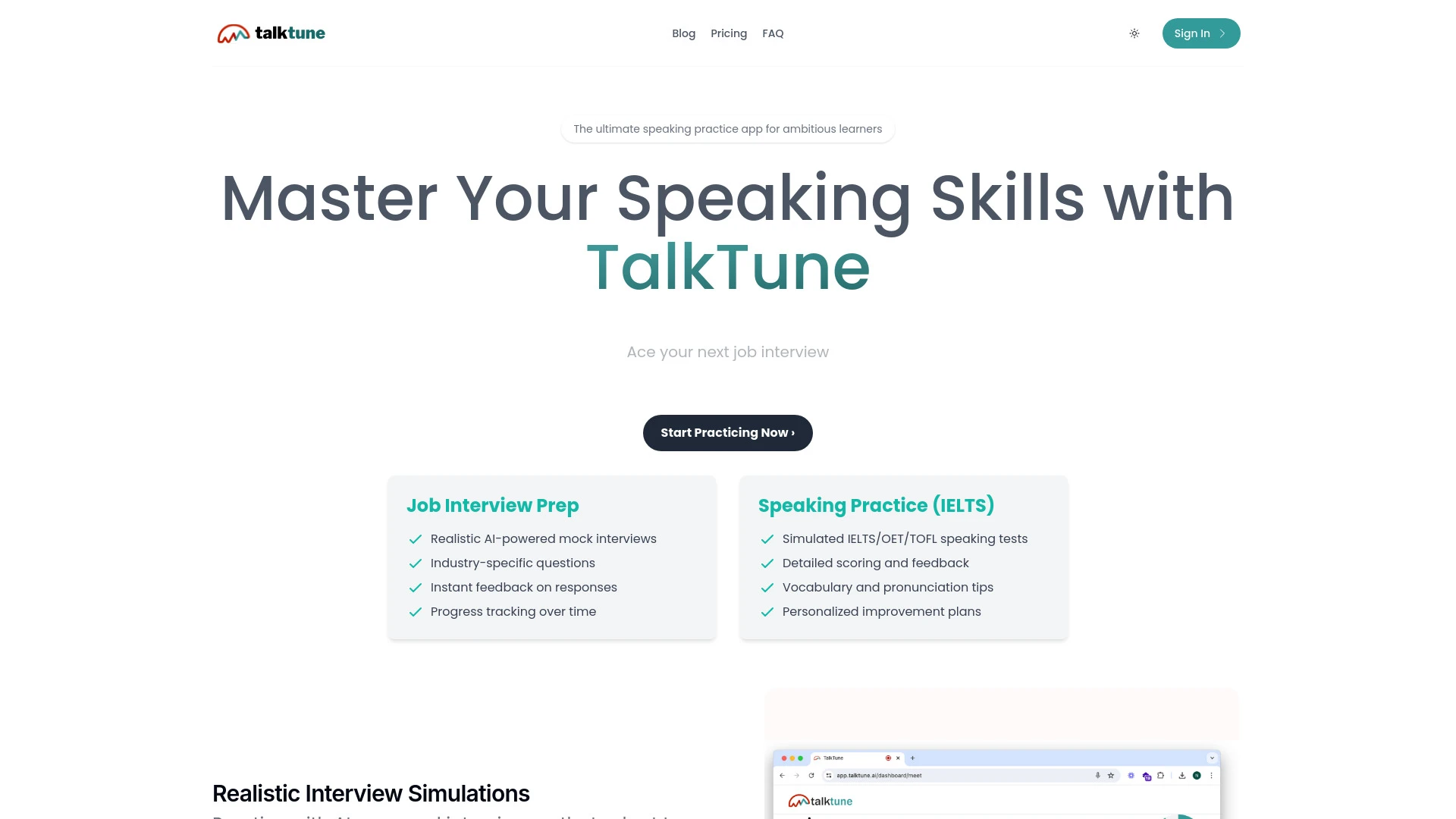1456x819 pixels.
Task: Click the Pricing link
Action: 728,33
